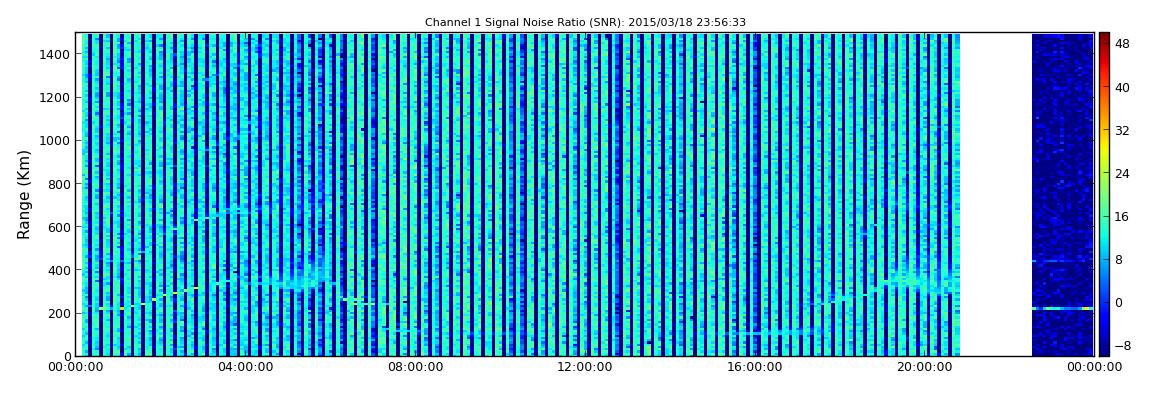Click the colorbar 16 value label
Image resolution: width=1150 pixels, height=407 pixels.
[x=1122, y=217]
